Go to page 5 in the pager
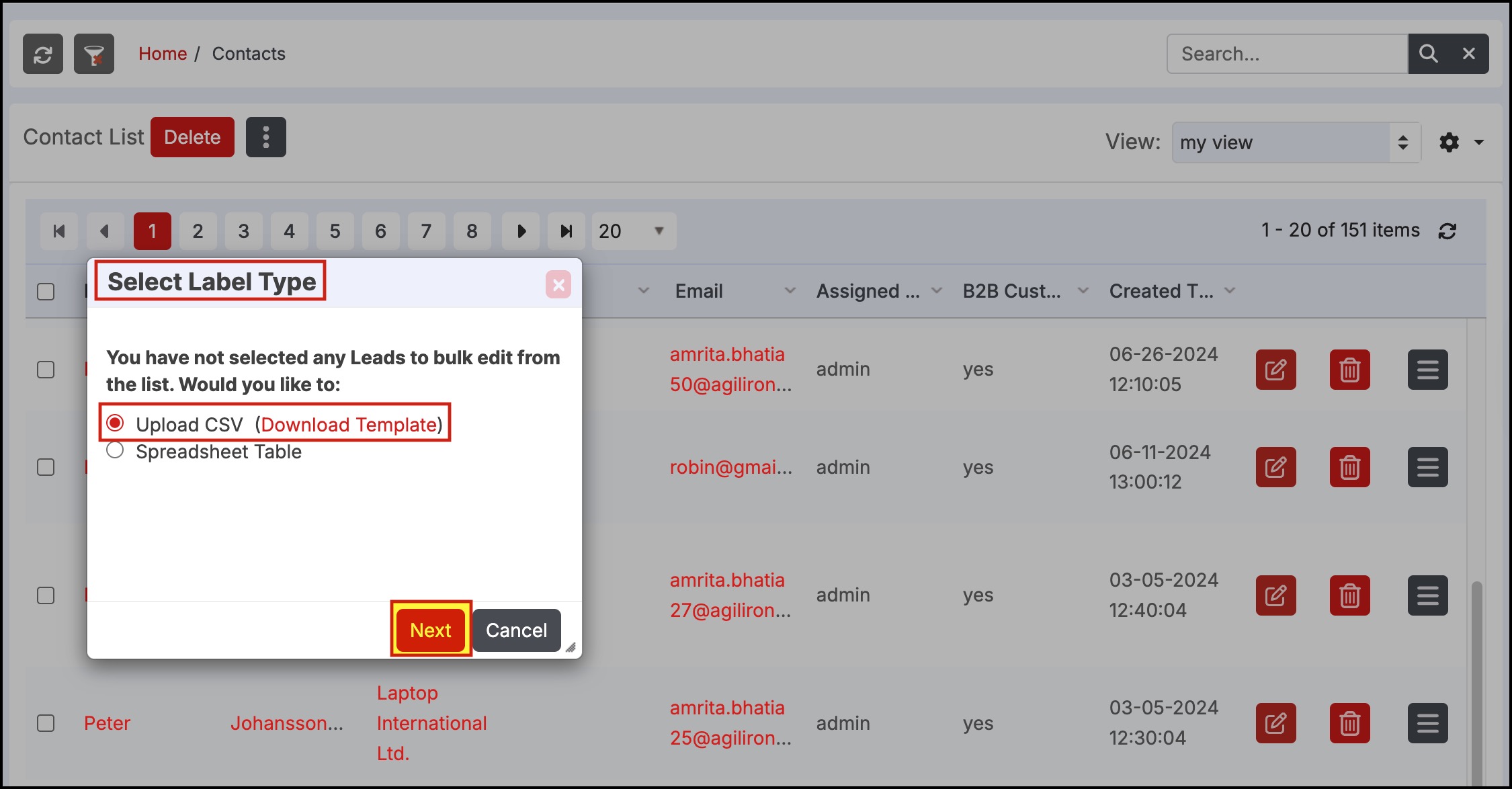The width and height of the screenshot is (1512, 789). 335,231
